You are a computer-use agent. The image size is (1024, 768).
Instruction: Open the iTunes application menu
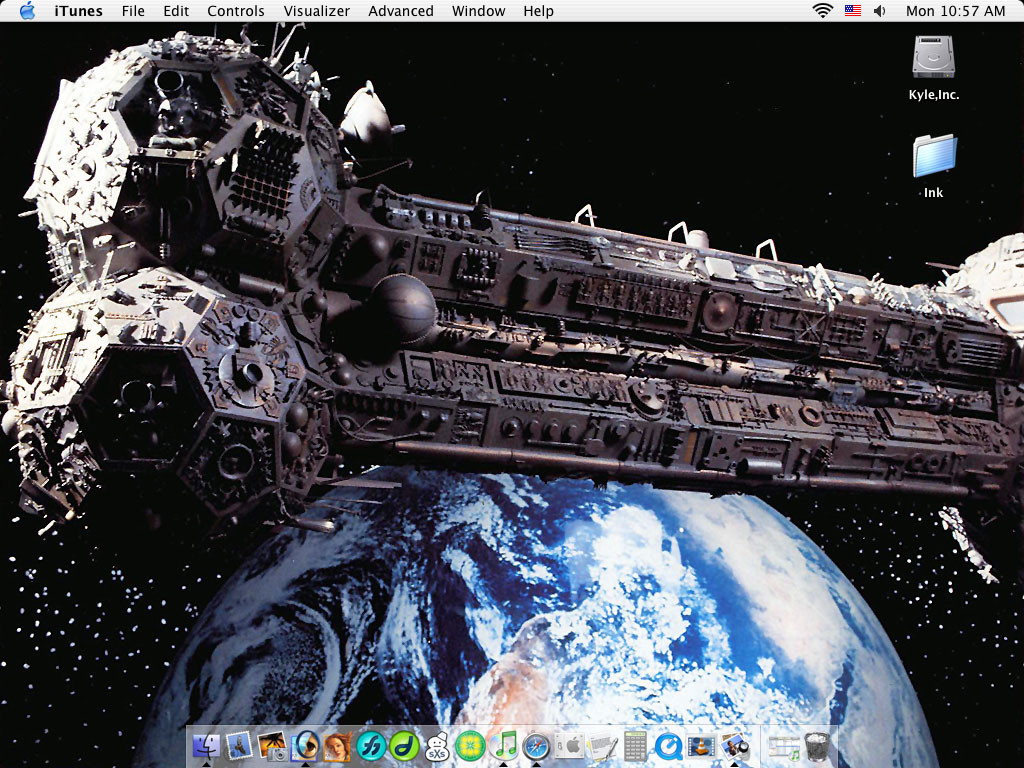click(x=78, y=10)
